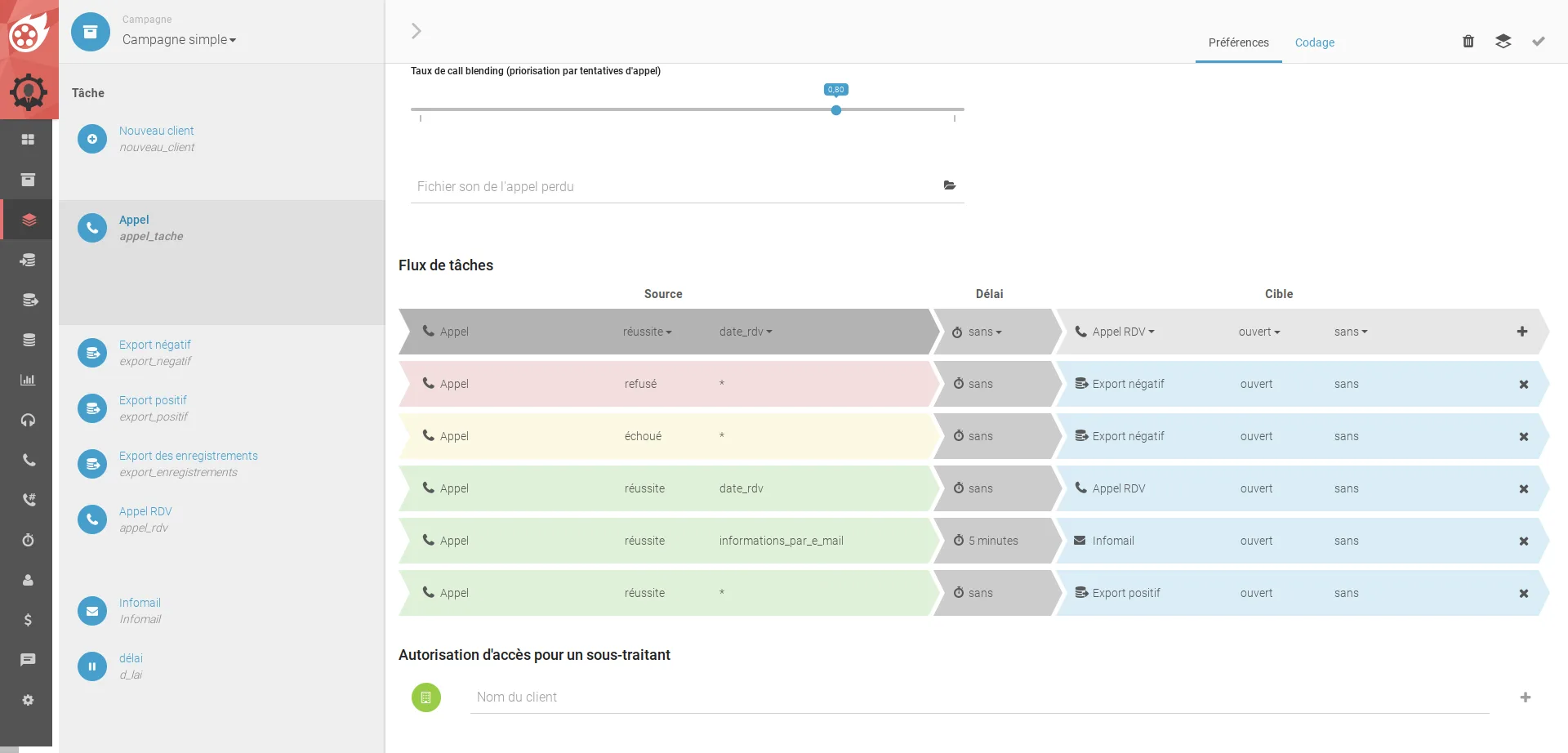
Task: Select the stacked layers icon in sidebar
Action: pyautogui.click(x=29, y=220)
